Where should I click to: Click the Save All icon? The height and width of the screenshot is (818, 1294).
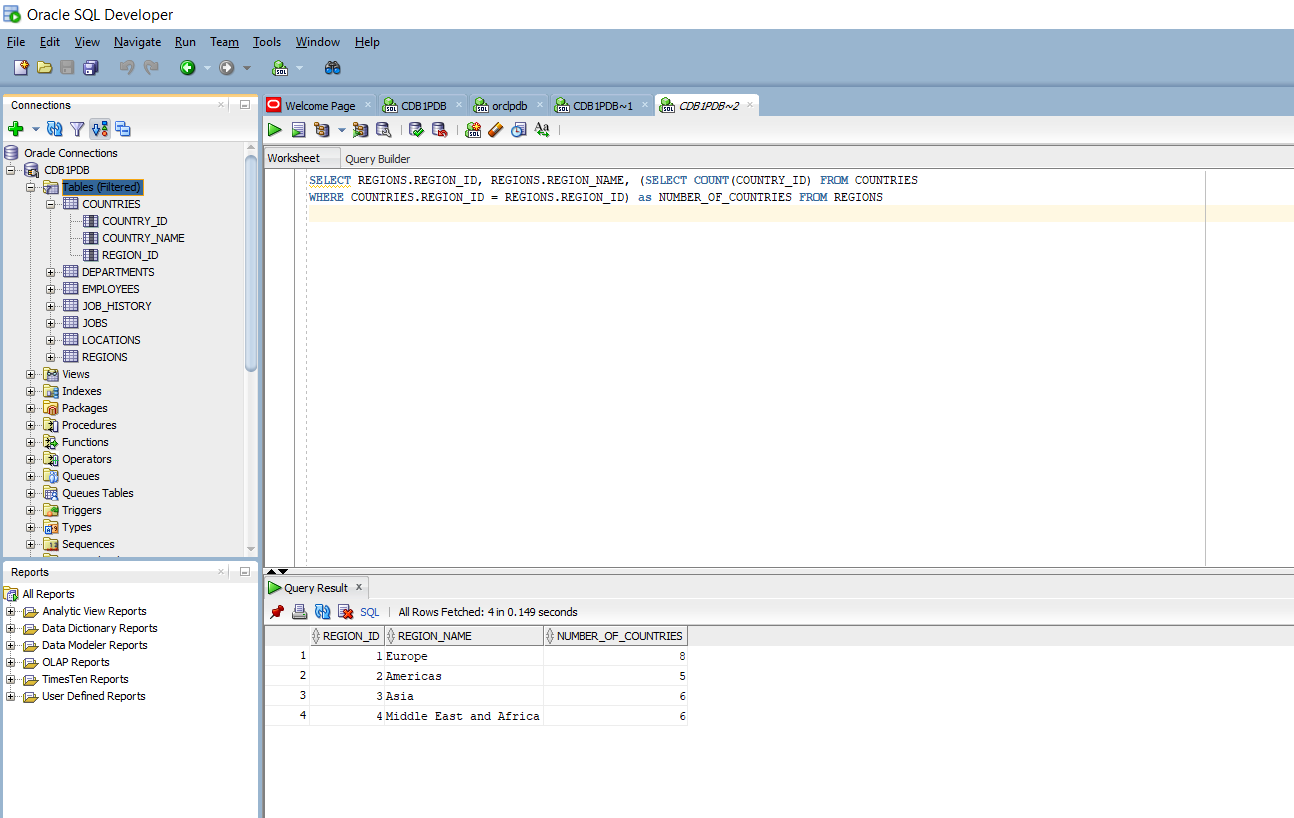[91, 67]
